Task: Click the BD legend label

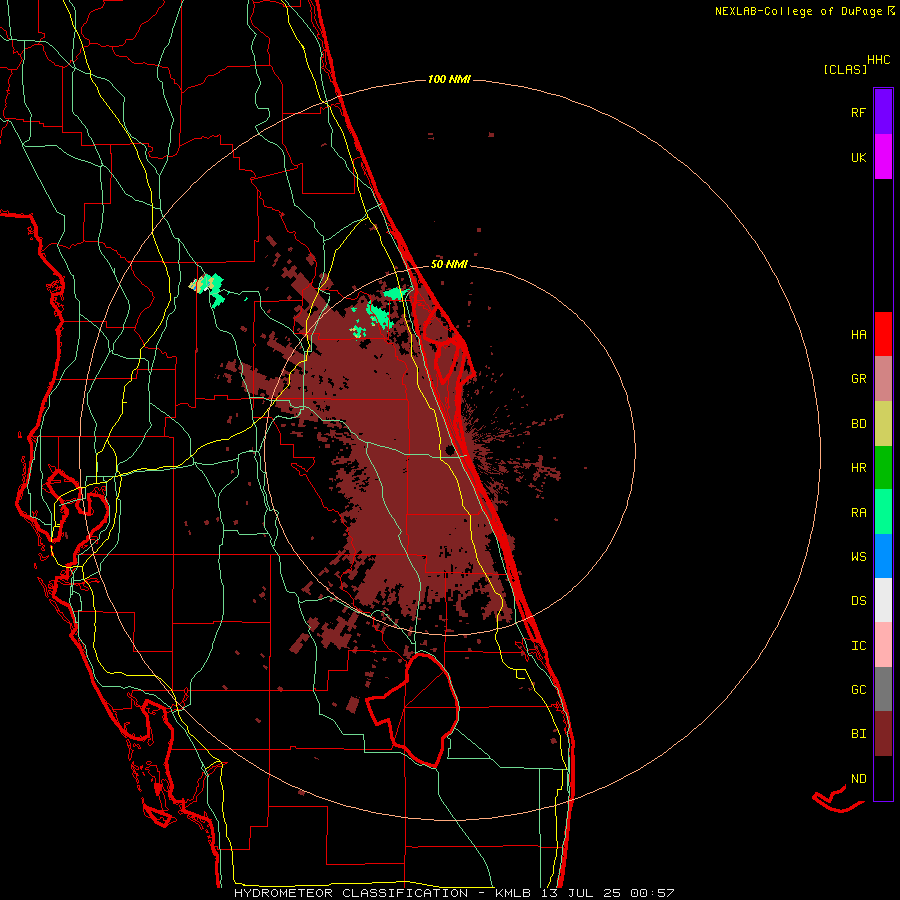Action: (858, 424)
